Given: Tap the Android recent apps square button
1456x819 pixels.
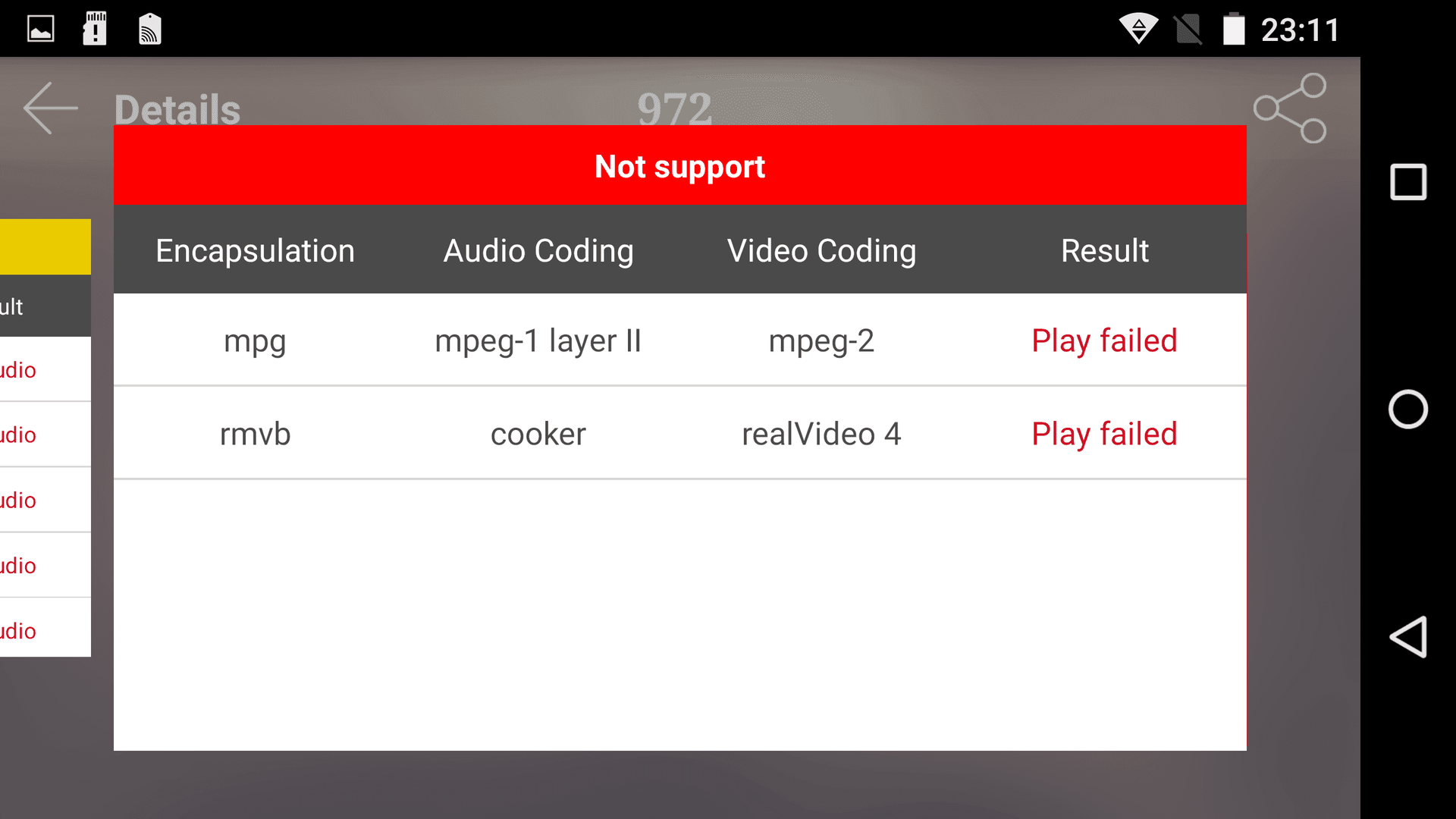Looking at the screenshot, I should point(1408,182).
